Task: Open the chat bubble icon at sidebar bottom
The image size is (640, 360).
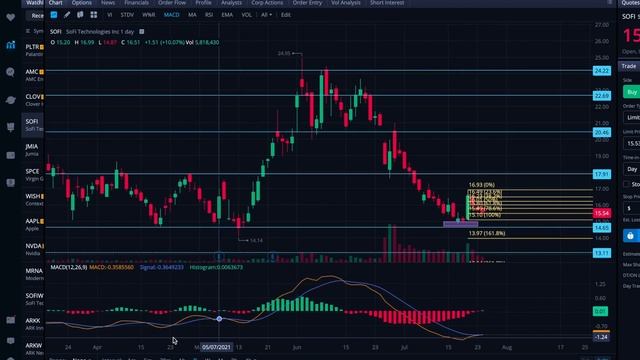Action: 11,340
